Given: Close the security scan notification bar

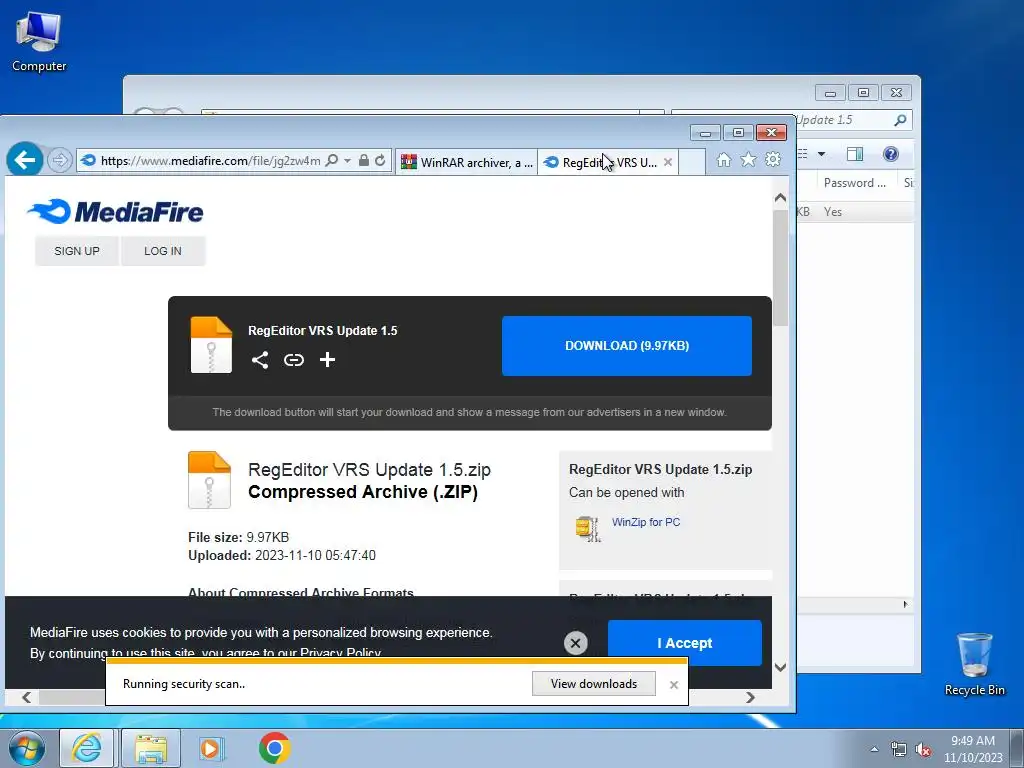Looking at the screenshot, I should pos(674,684).
